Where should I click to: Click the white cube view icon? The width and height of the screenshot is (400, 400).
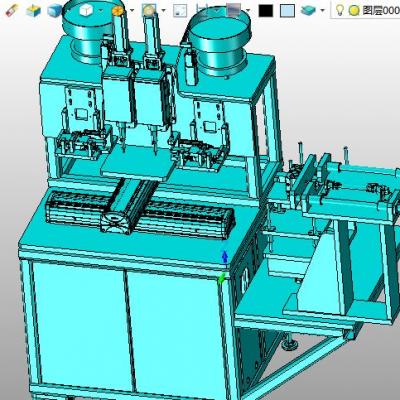[86, 10]
